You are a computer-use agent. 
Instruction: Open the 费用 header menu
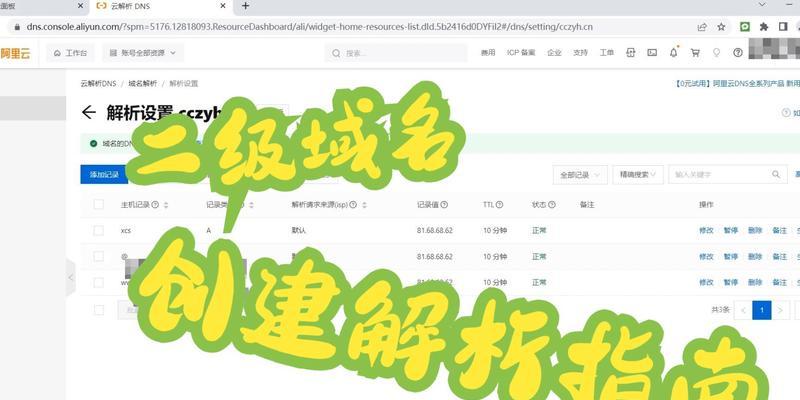pyautogui.click(x=488, y=53)
